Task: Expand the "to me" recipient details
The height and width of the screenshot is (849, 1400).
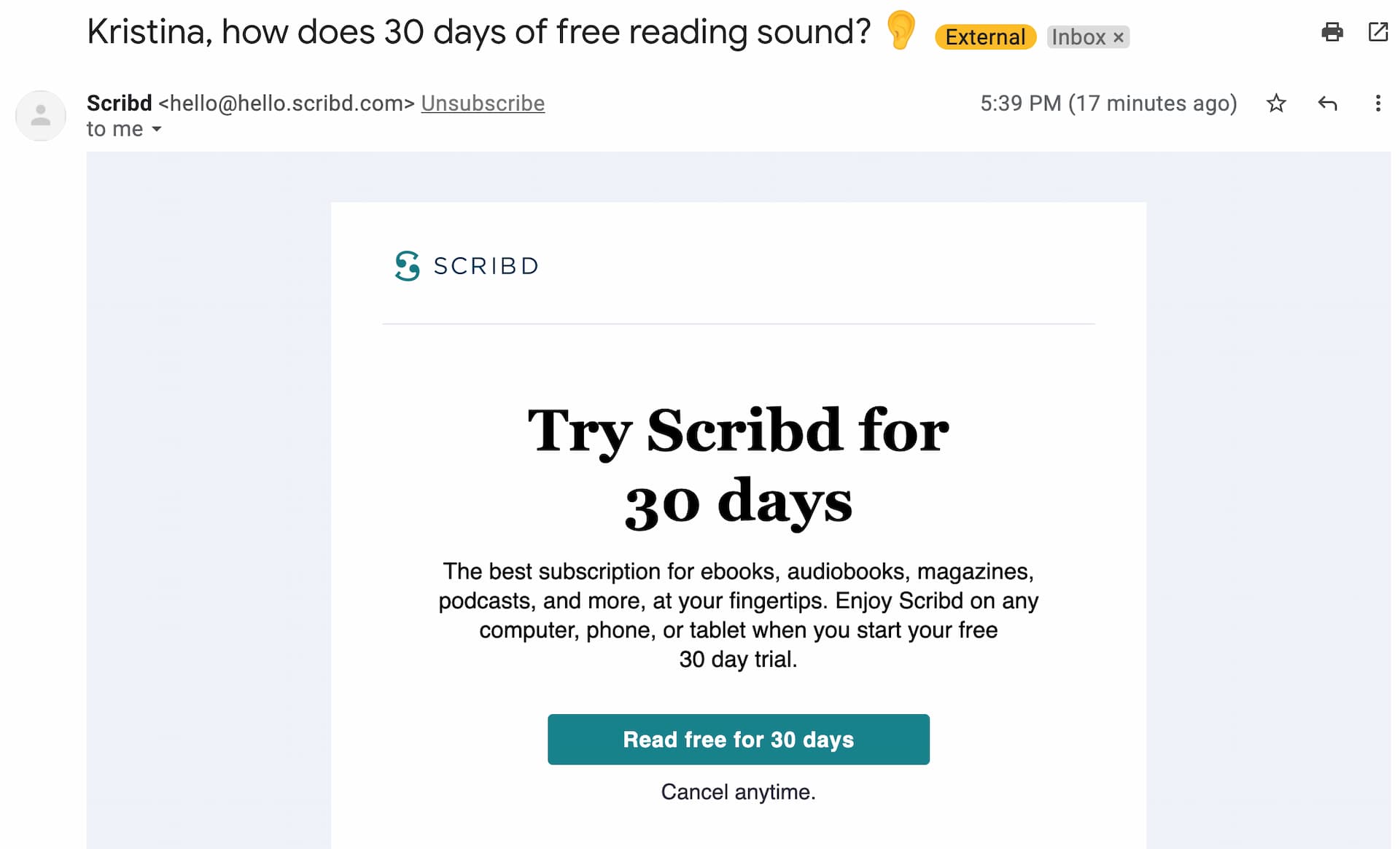Action: 156,130
